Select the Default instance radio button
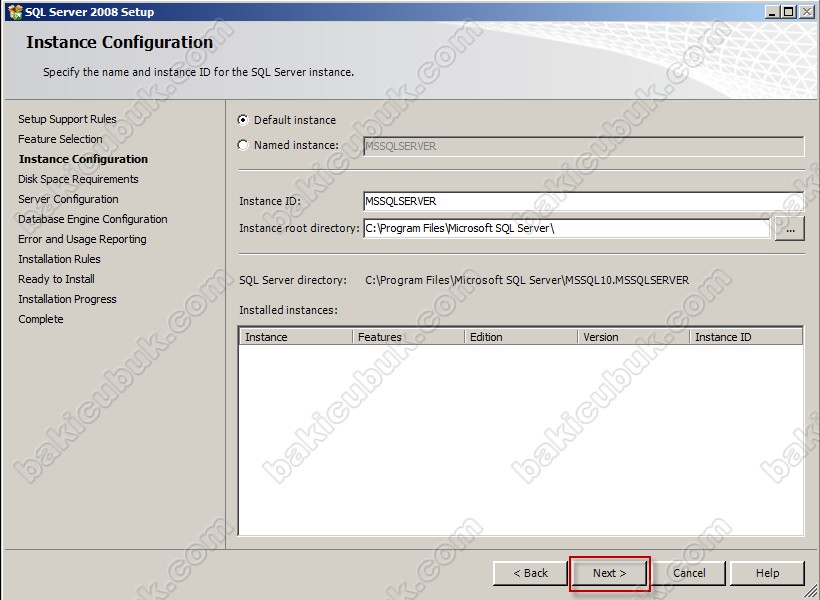Viewport: 820px width, 600px height. click(243, 120)
